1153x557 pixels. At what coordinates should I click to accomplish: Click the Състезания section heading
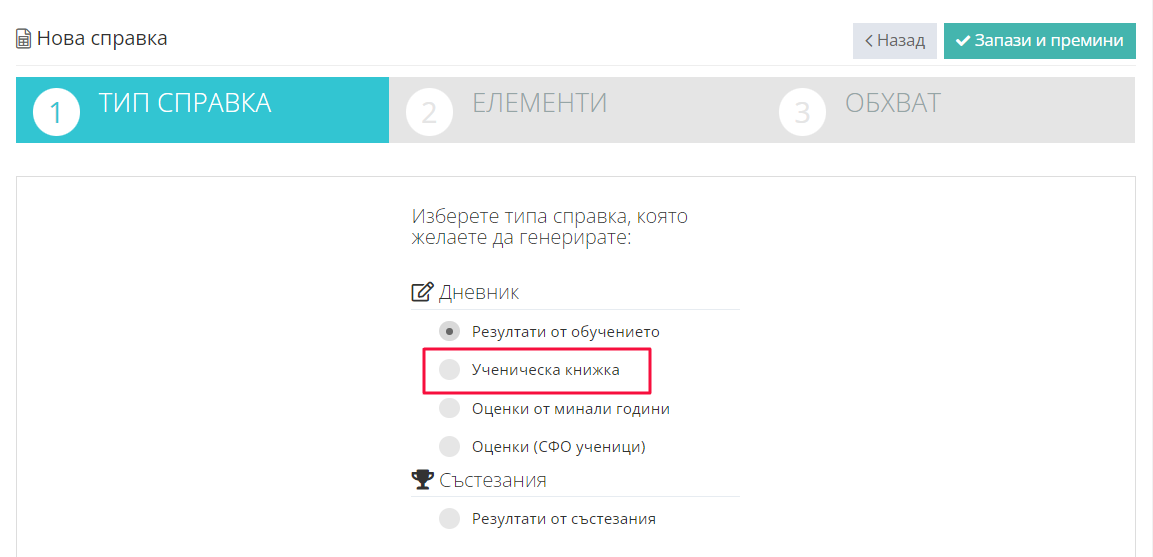493,480
